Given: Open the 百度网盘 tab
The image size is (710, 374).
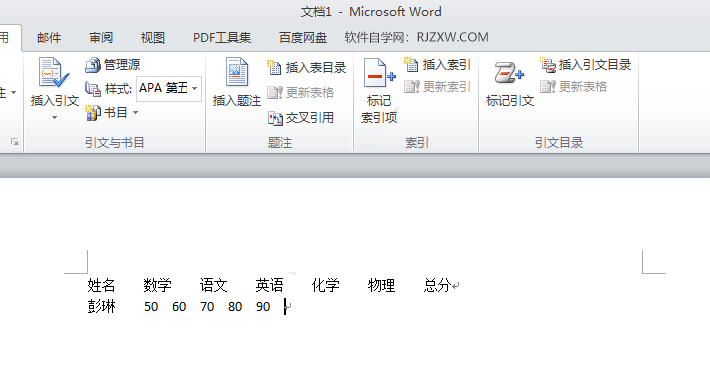Looking at the screenshot, I should coord(303,38).
